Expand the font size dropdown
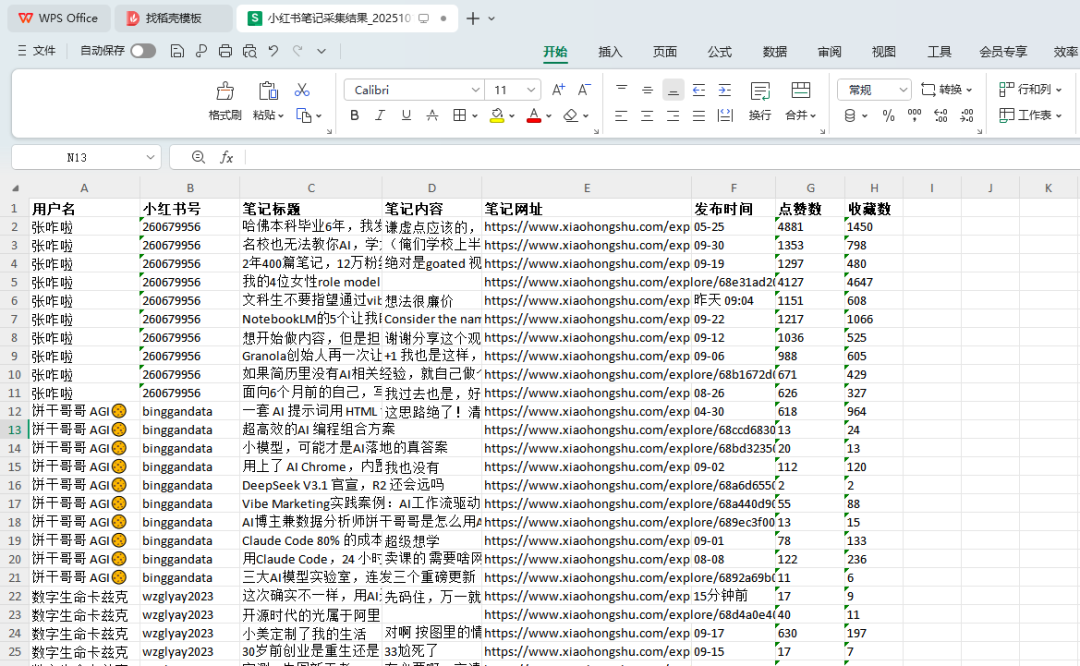 (x=531, y=90)
